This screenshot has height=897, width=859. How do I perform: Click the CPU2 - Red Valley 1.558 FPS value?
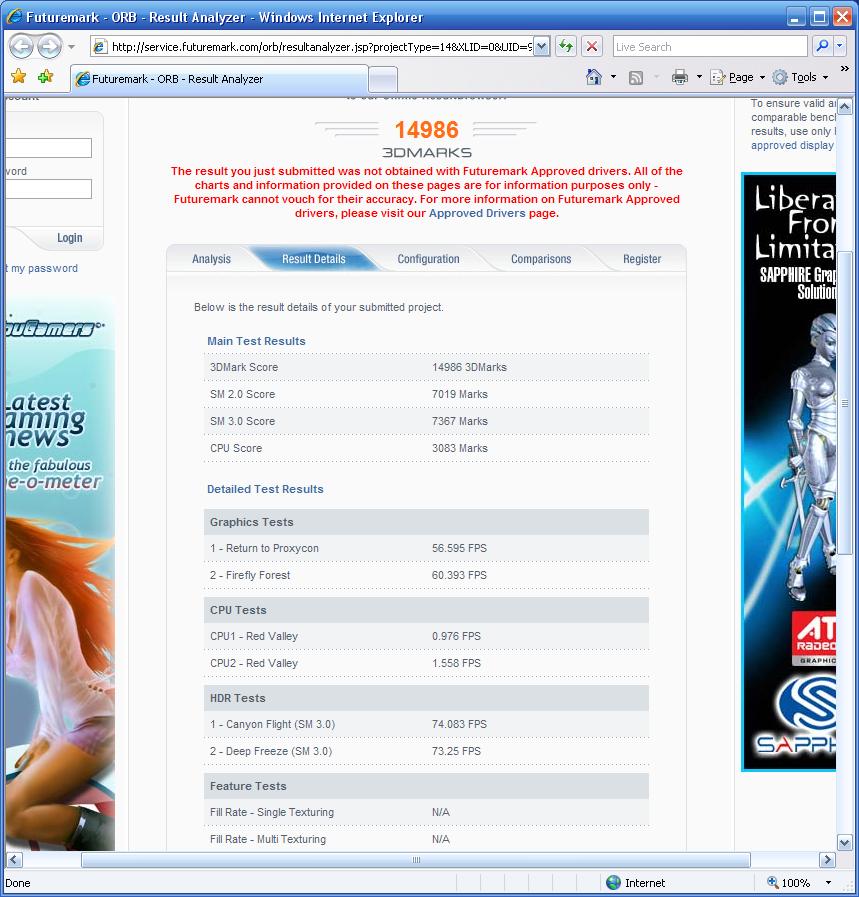pos(456,663)
